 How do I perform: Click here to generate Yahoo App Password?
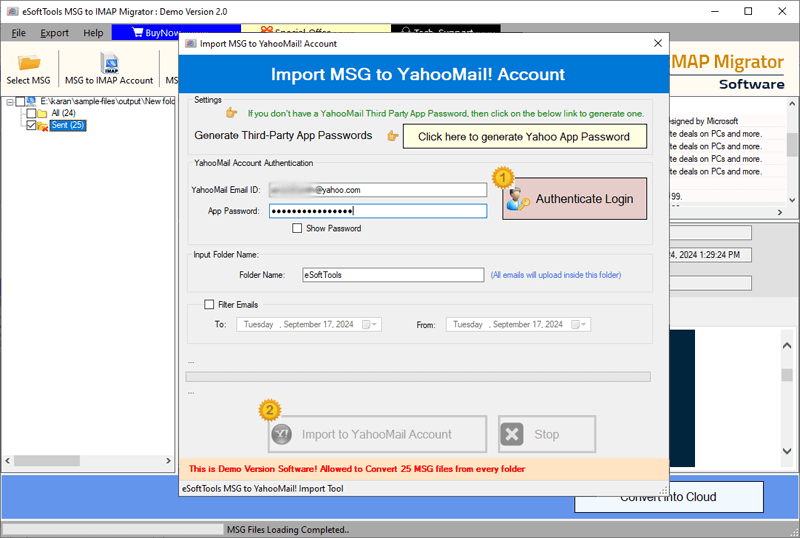524,136
